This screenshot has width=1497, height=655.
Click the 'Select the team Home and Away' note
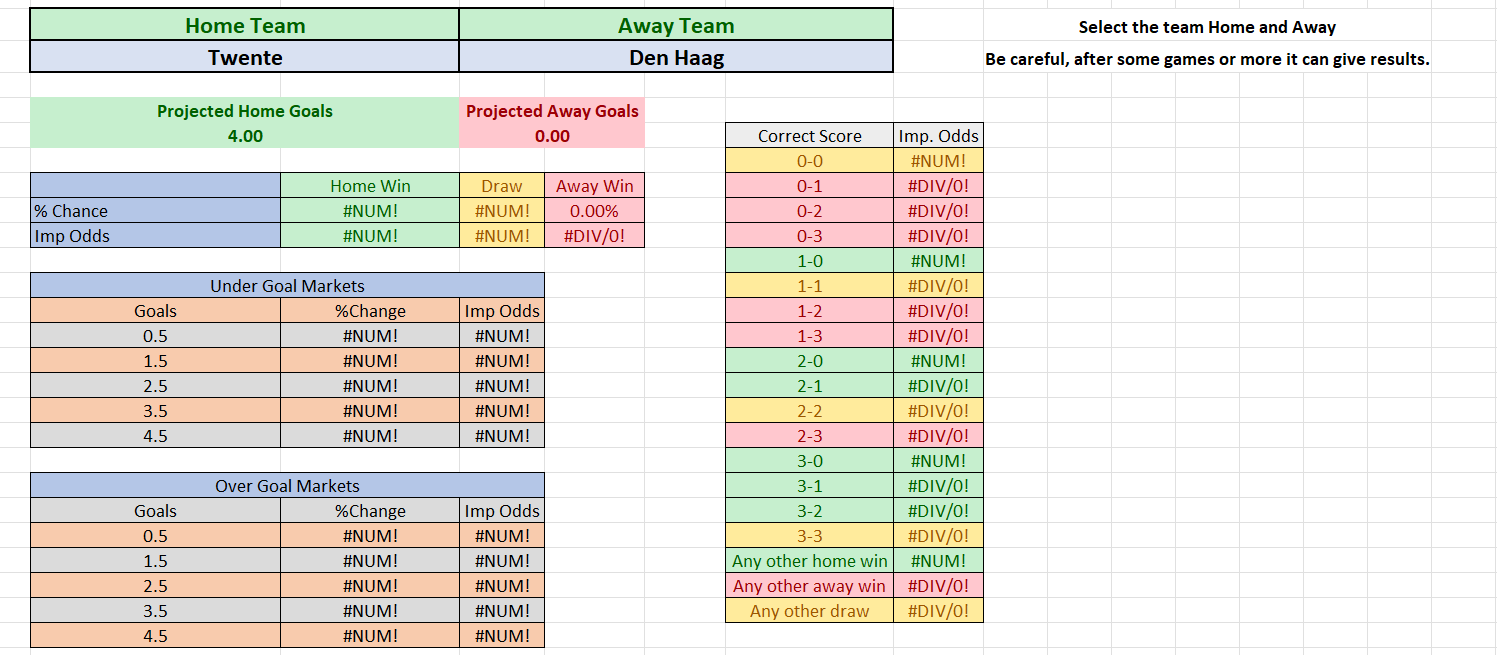coord(1207,27)
